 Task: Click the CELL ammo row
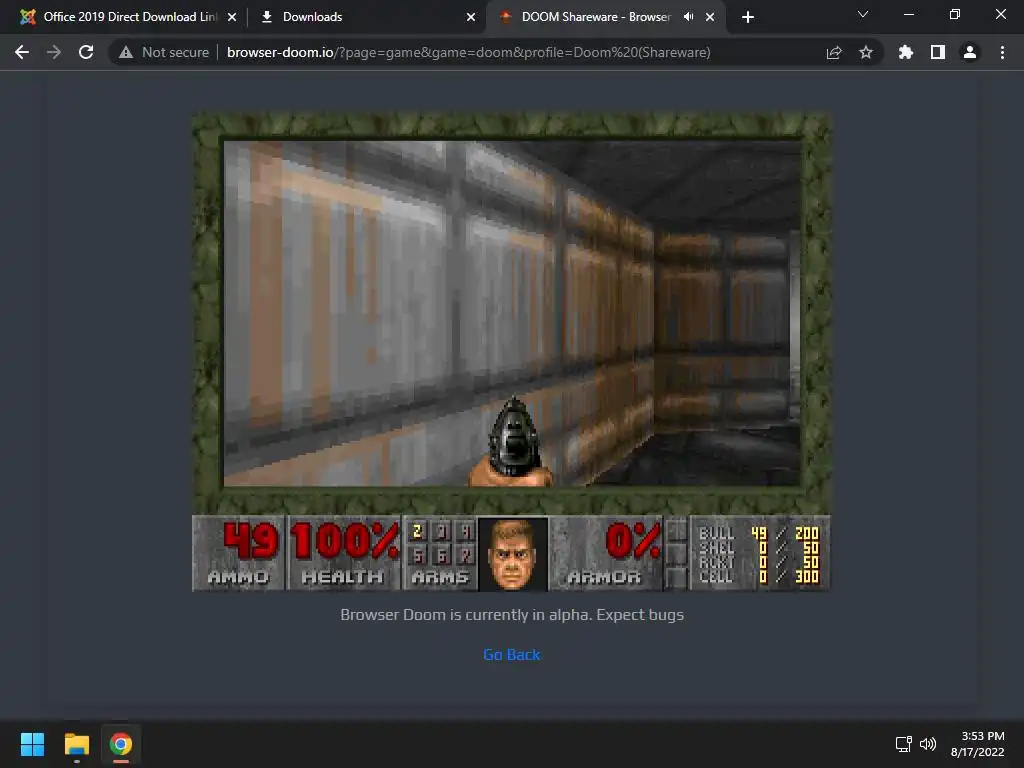(759, 576)
